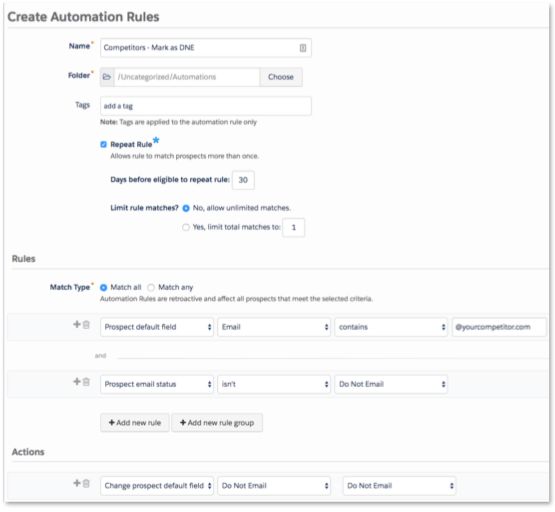Click plus icon on the Actions row
Screen dimensions: 555x512
pos(77,483)
